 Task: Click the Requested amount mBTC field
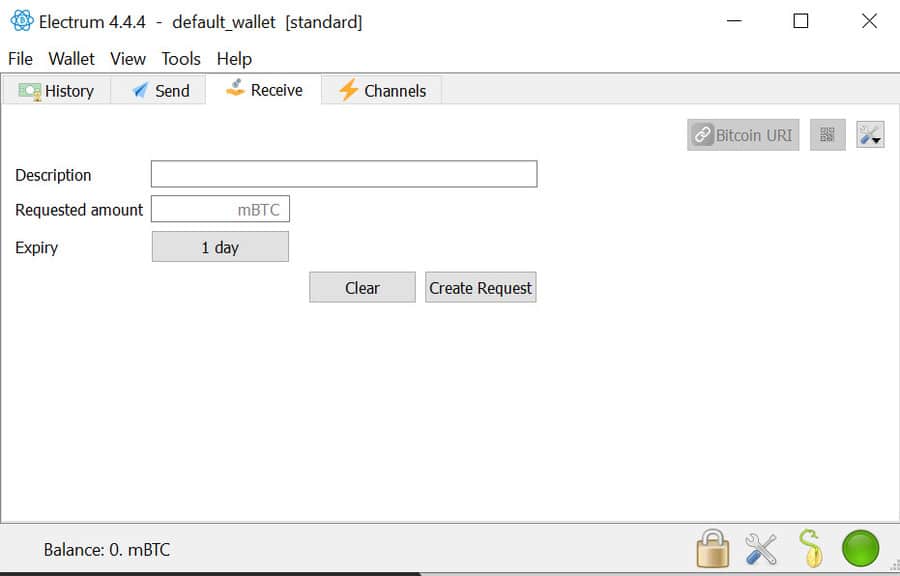point(220,209)
